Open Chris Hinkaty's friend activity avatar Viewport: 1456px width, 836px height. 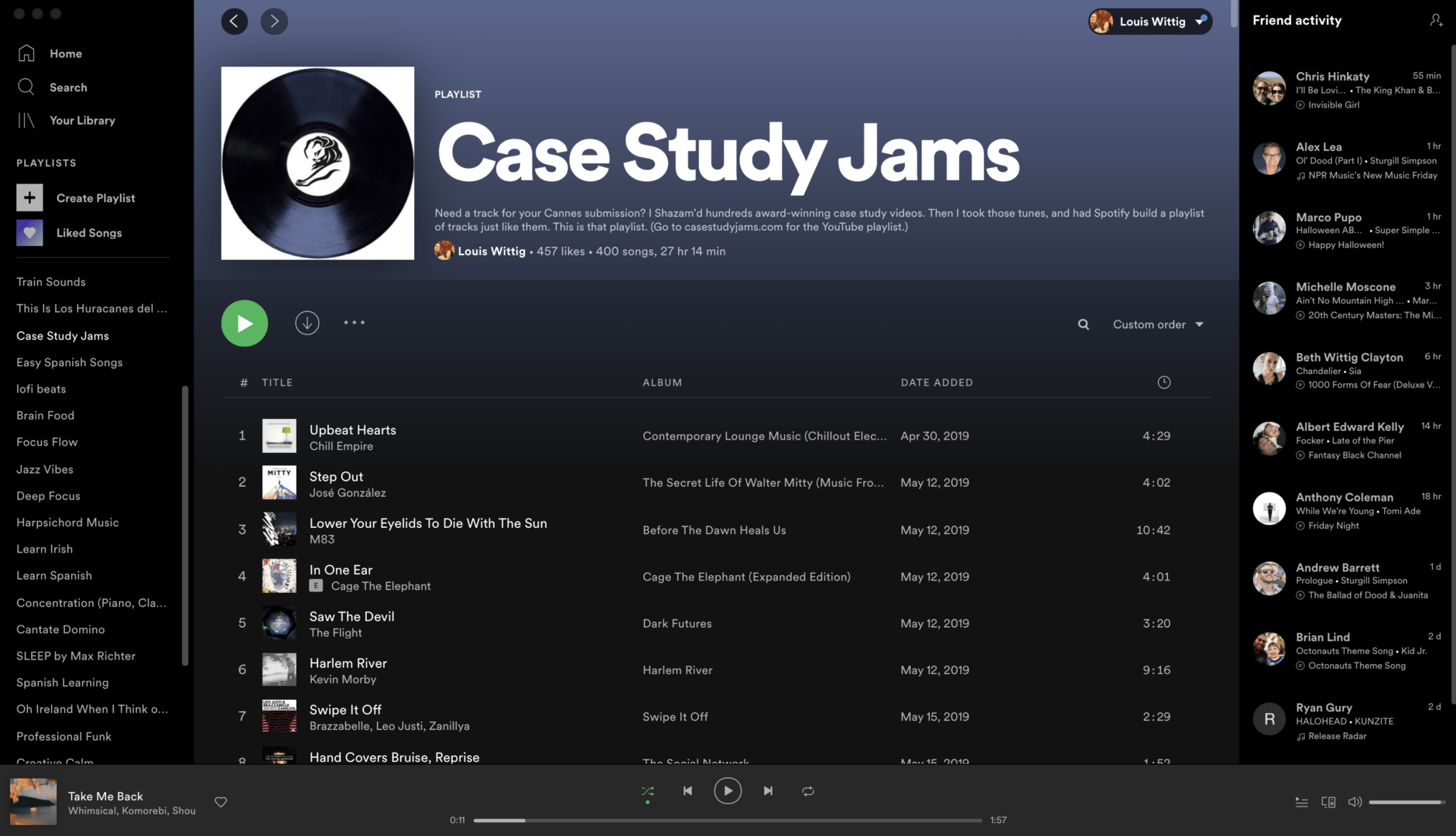(x=1269, y=88)
